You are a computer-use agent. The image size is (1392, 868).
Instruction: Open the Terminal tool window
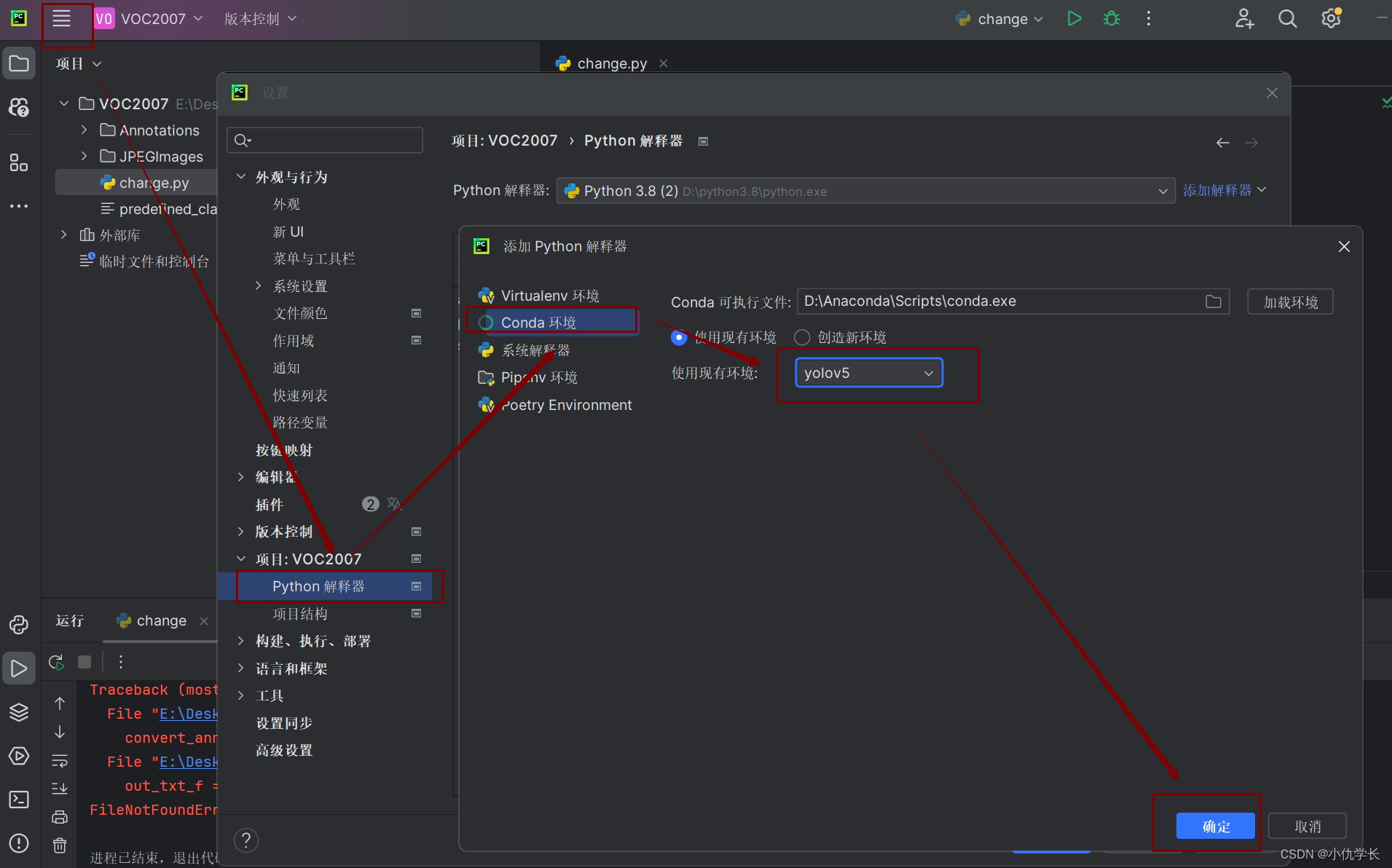(19, 800)
